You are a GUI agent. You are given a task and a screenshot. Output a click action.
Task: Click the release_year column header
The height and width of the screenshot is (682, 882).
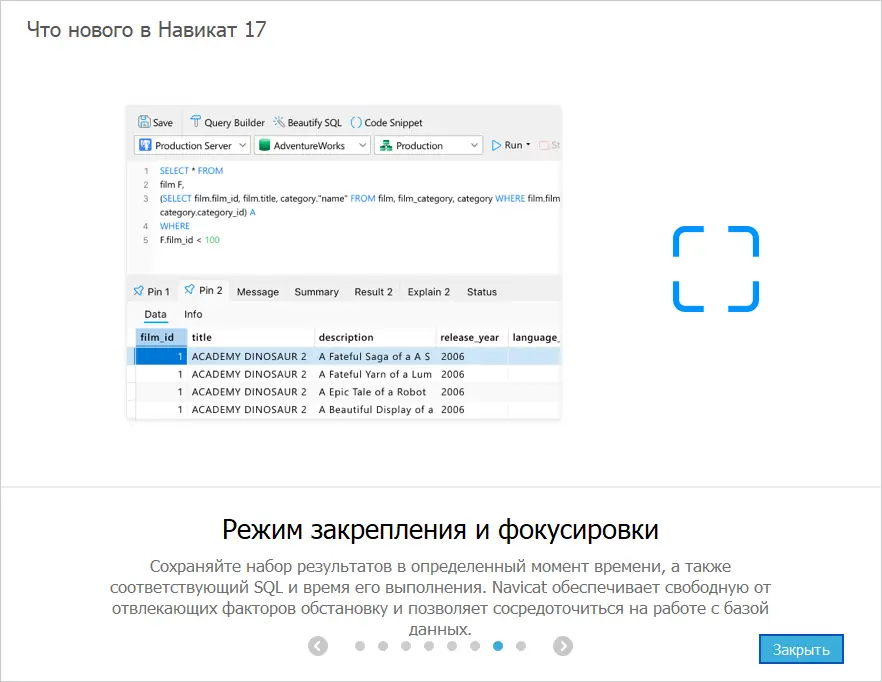[471, 337]
